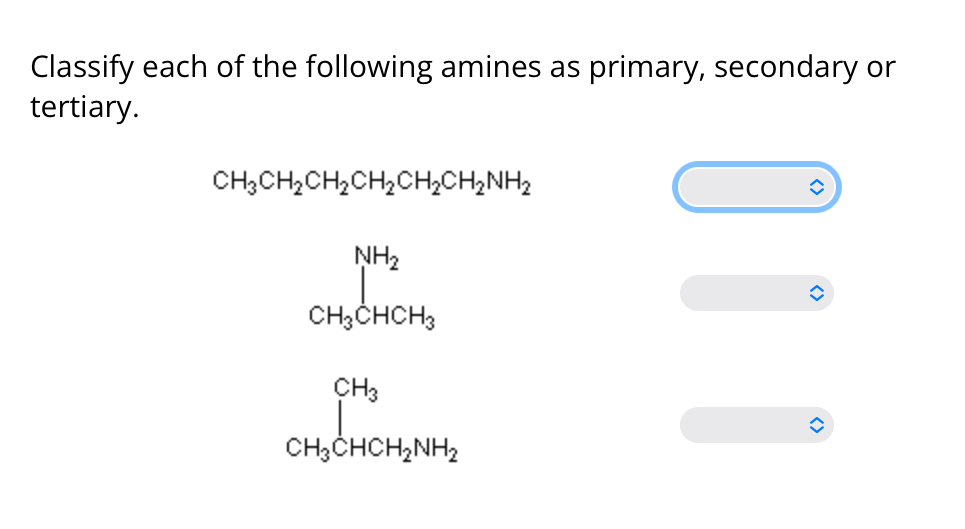The image size is (965, 529).
Task: Click the chevron arrows on the first dropdown
Action: click(x=816, y=187)
